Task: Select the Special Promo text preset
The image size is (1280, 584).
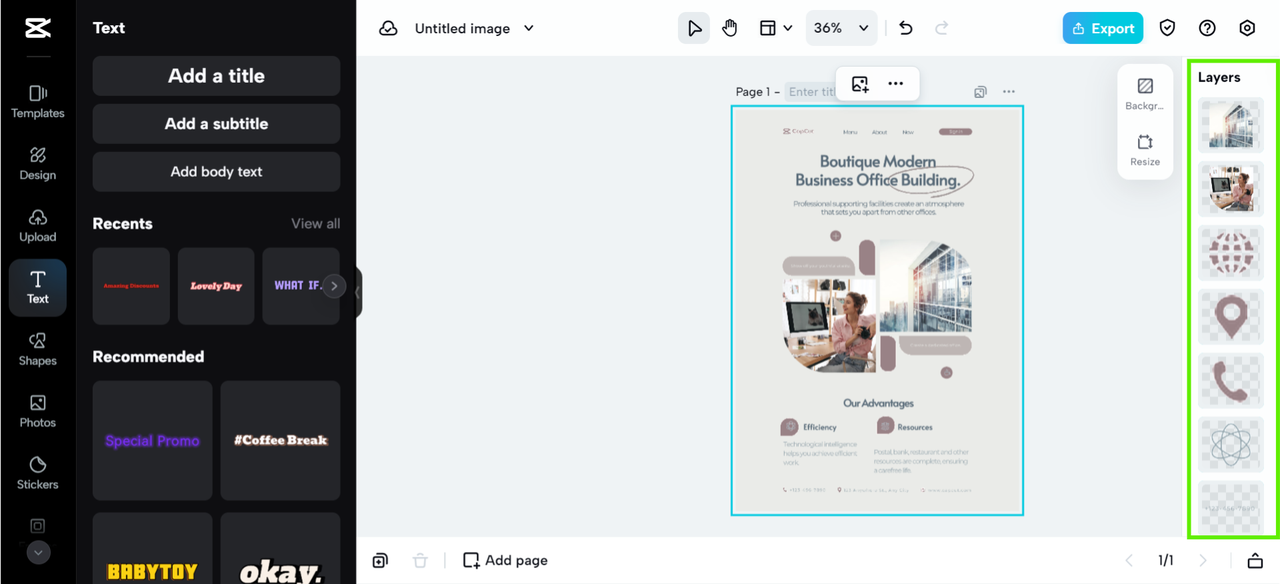Action: (152, 440)
